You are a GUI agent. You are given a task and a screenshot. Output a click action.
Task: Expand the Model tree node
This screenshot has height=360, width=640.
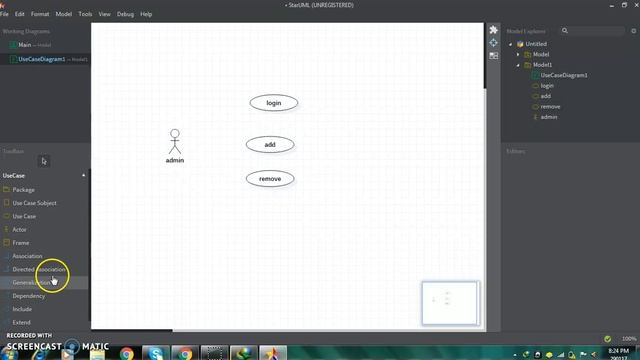click(518, 54)
